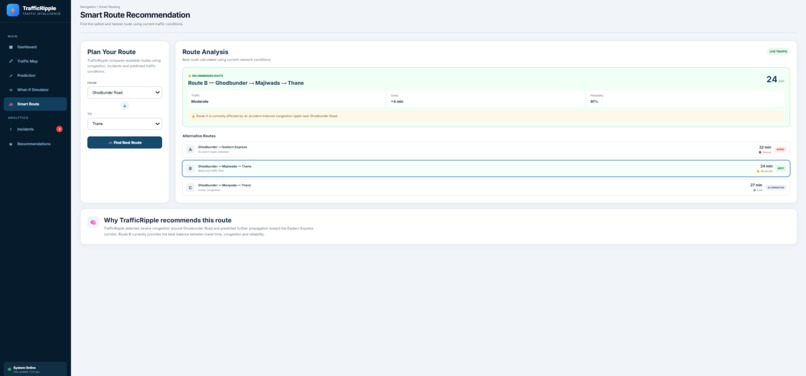Select Smart Route in sidebar
Screen dimensions: 806x376
pos(35,104)
